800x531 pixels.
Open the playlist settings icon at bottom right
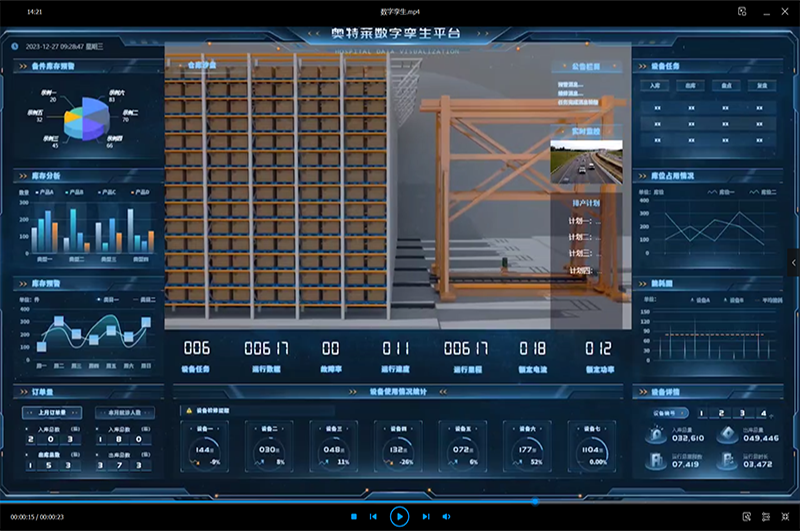click(767, 516)
